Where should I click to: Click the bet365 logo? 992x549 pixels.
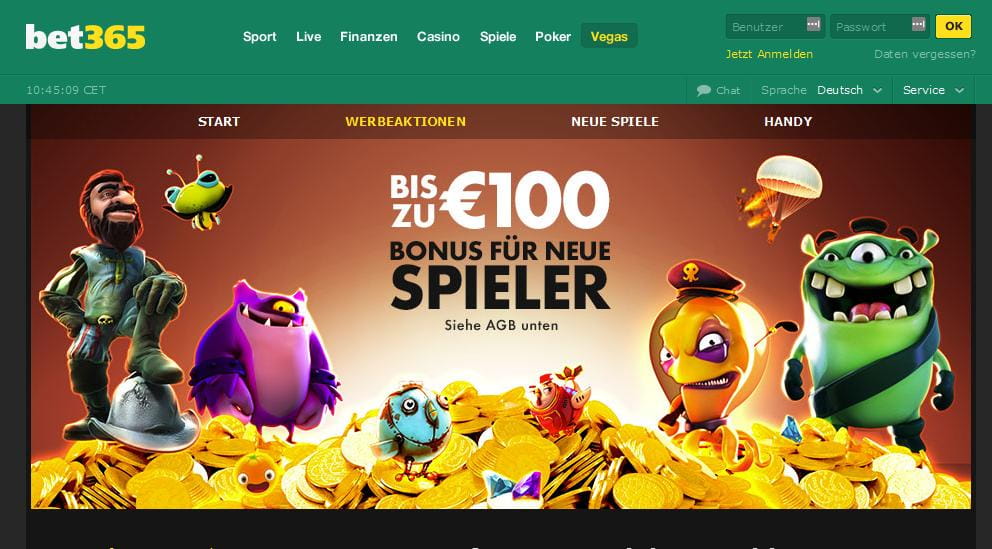pyautogui.click(x=85, y=37)
